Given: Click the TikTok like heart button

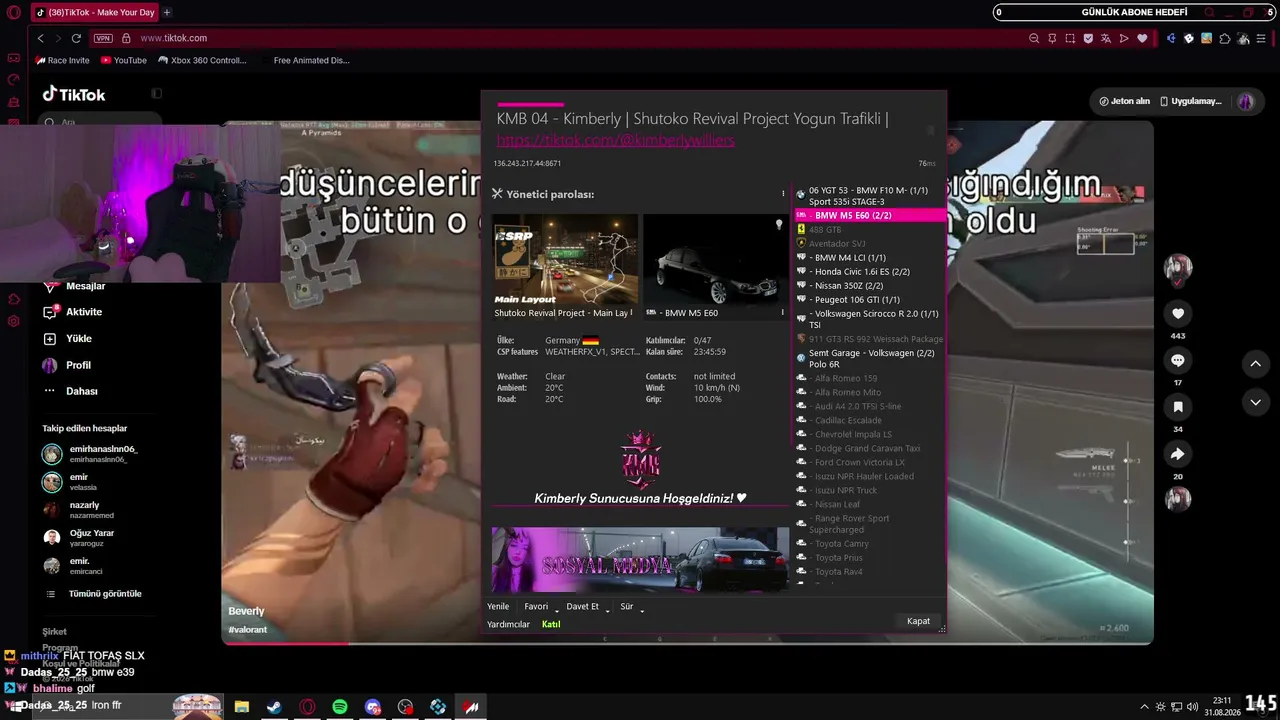Looking at the screenshot, I should (1178, 314).
